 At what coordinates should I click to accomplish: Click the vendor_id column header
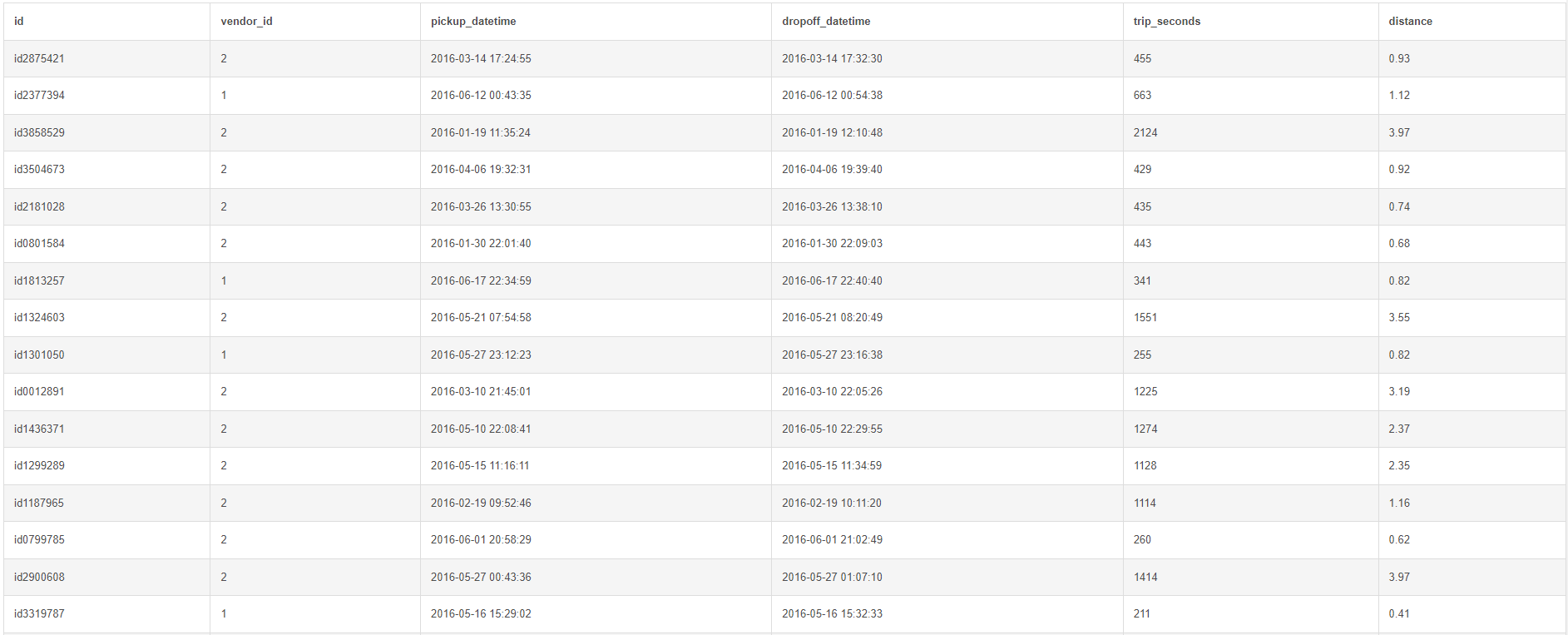[x=246, y=22]
